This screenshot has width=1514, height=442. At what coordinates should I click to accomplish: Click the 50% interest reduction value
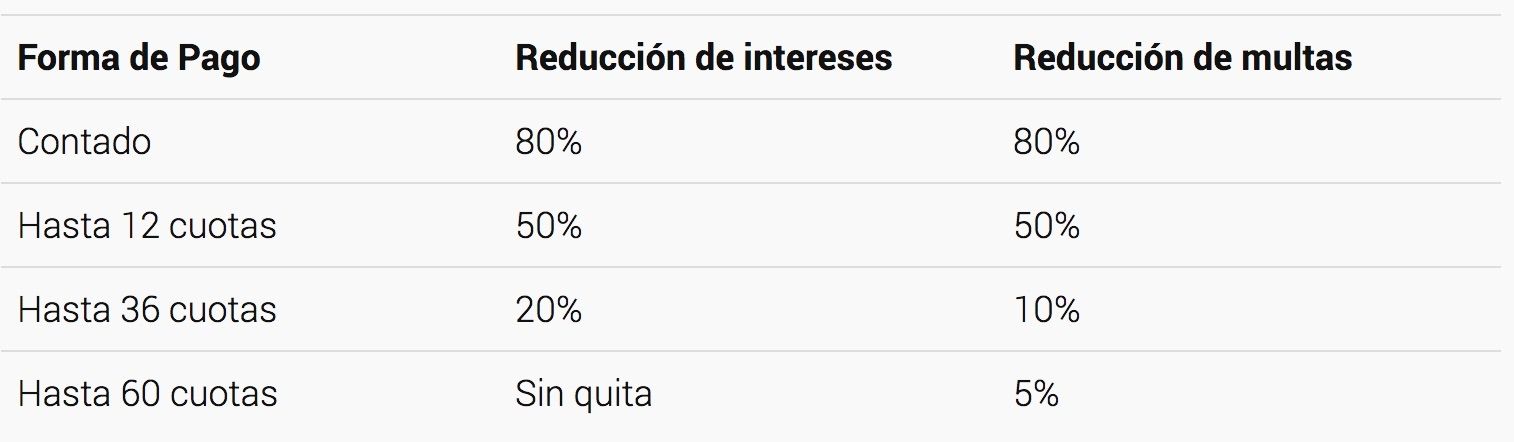point(548,226)
